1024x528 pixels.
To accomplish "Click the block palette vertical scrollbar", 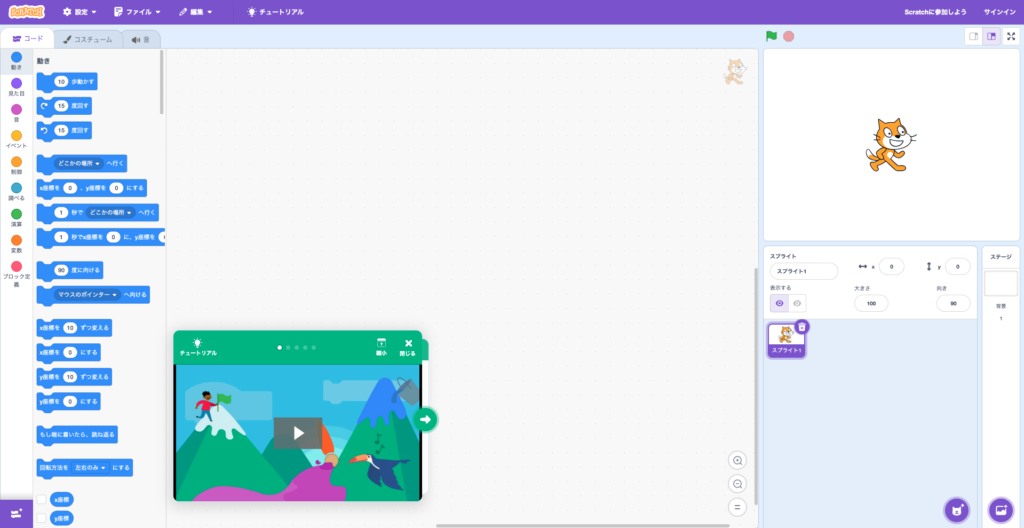I will tap(161, 82).
